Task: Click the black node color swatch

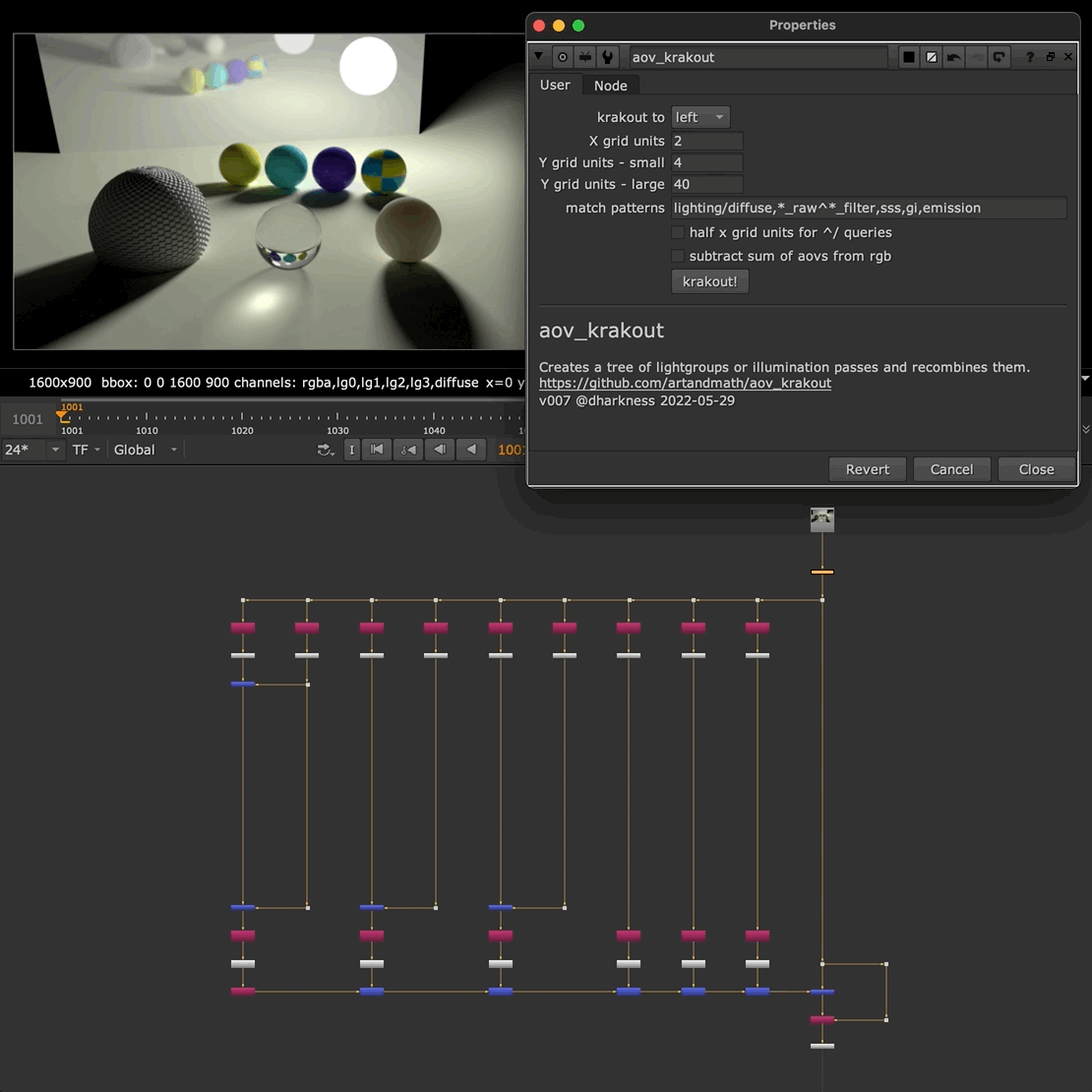Action: coord(909,57)
